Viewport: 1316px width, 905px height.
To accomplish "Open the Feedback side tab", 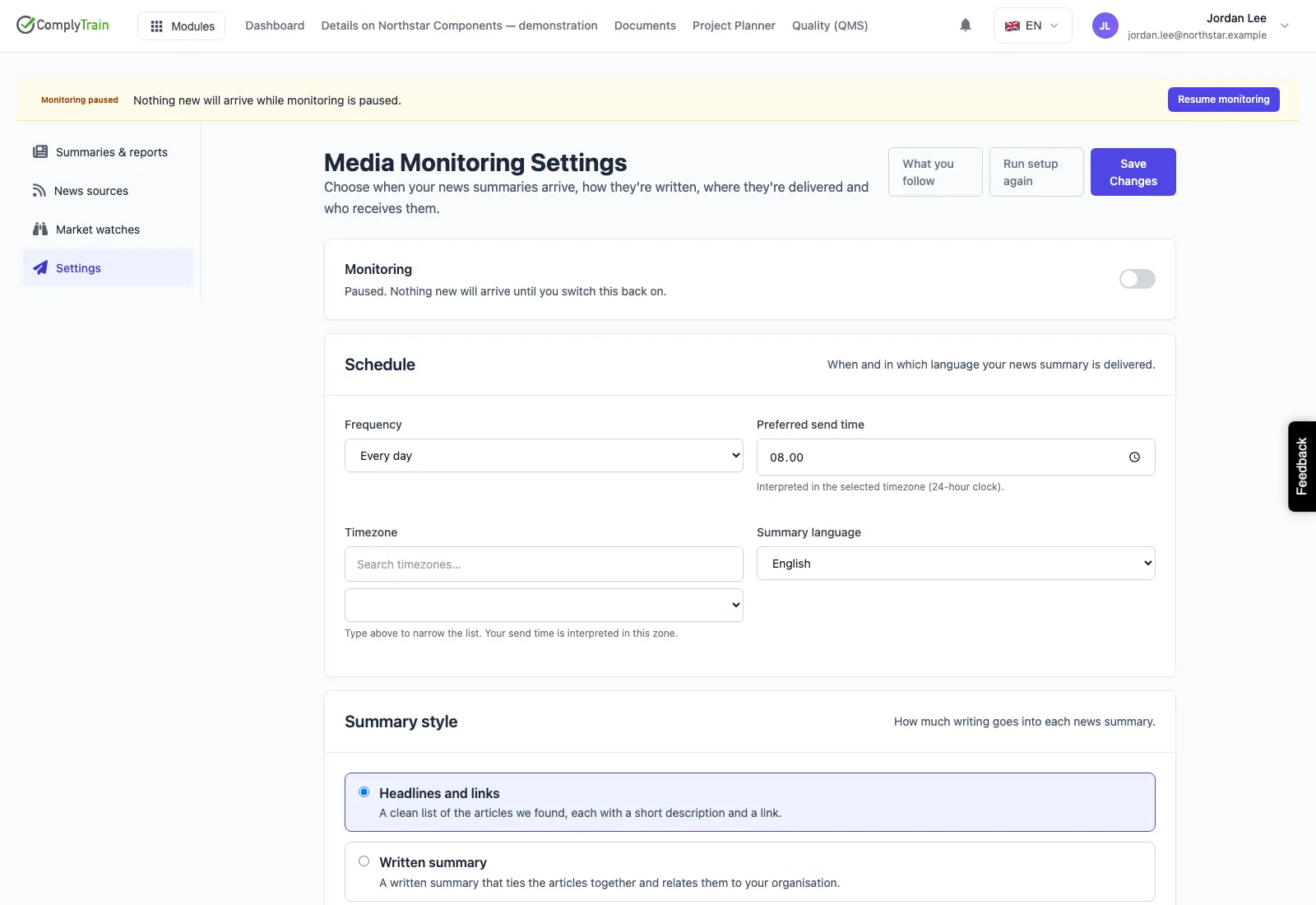I will point(1301,466).
